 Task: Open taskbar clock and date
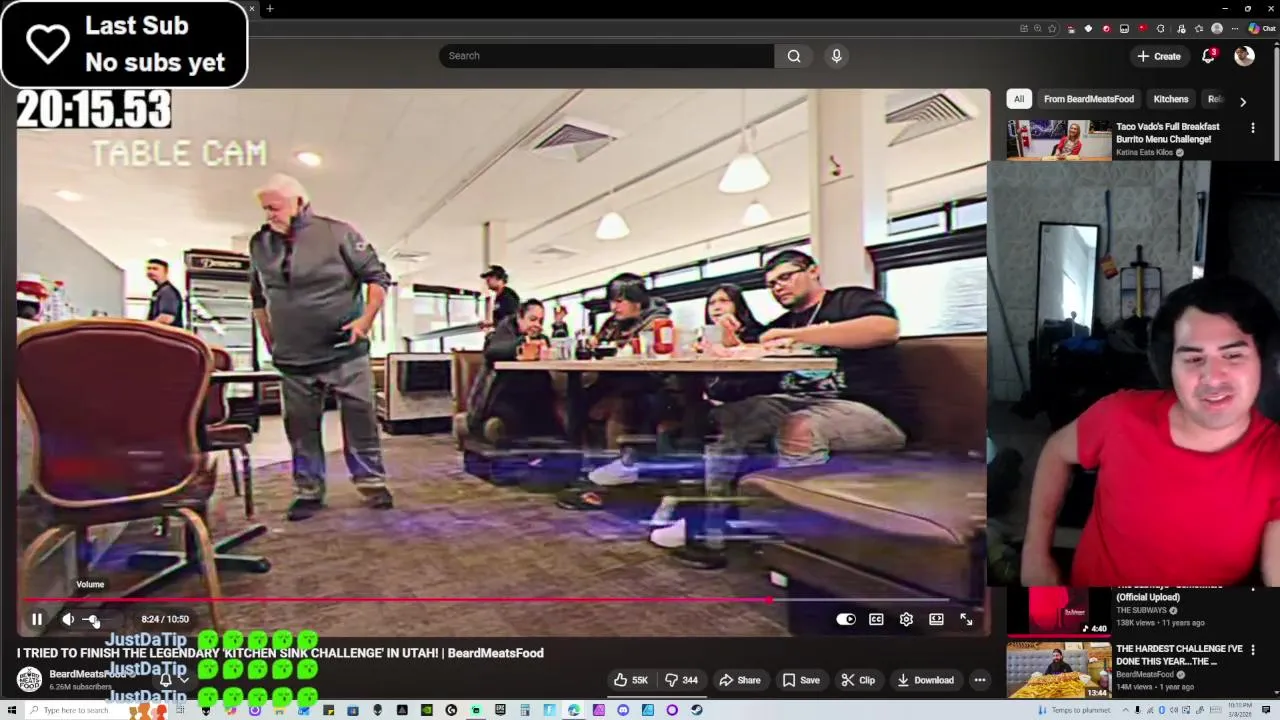point(1241,710)
